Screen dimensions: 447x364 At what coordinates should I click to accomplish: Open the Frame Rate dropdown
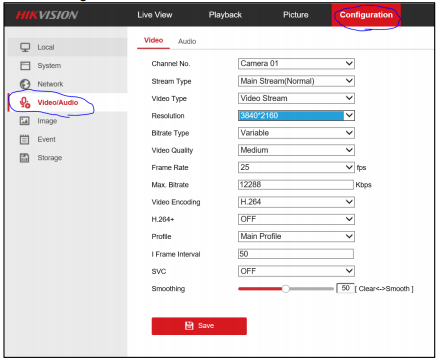(296, 167)
